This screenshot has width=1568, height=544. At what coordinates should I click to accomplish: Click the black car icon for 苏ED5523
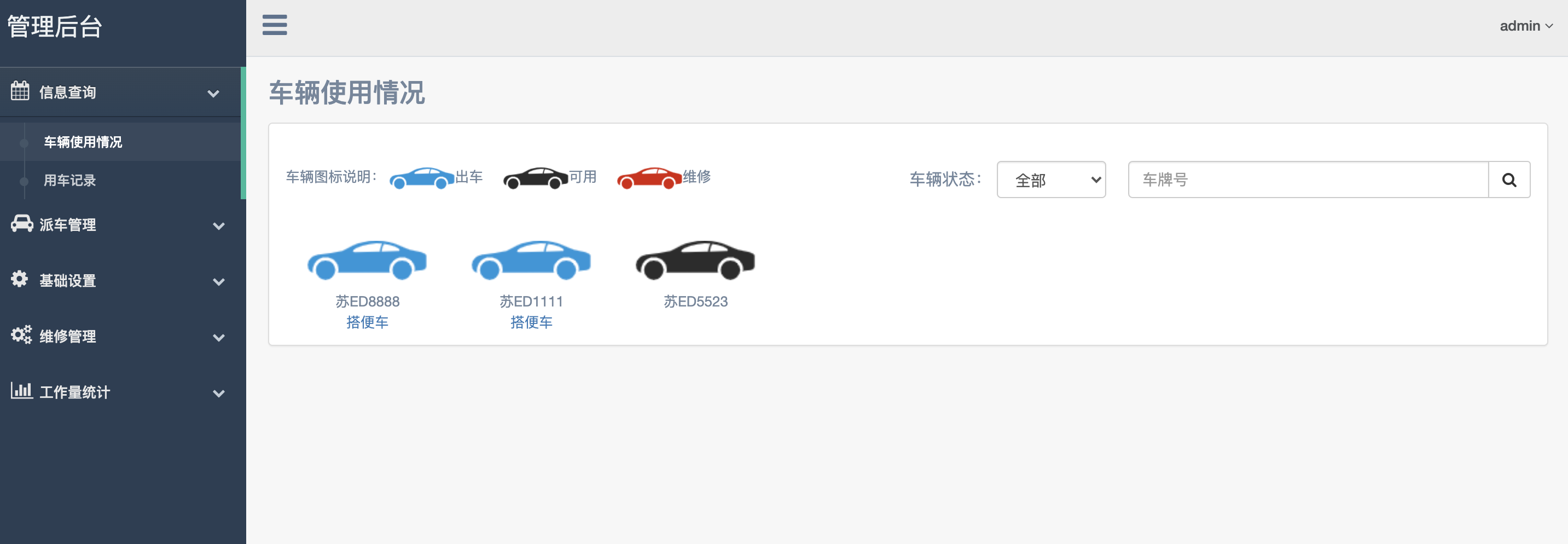click(695, 260)
